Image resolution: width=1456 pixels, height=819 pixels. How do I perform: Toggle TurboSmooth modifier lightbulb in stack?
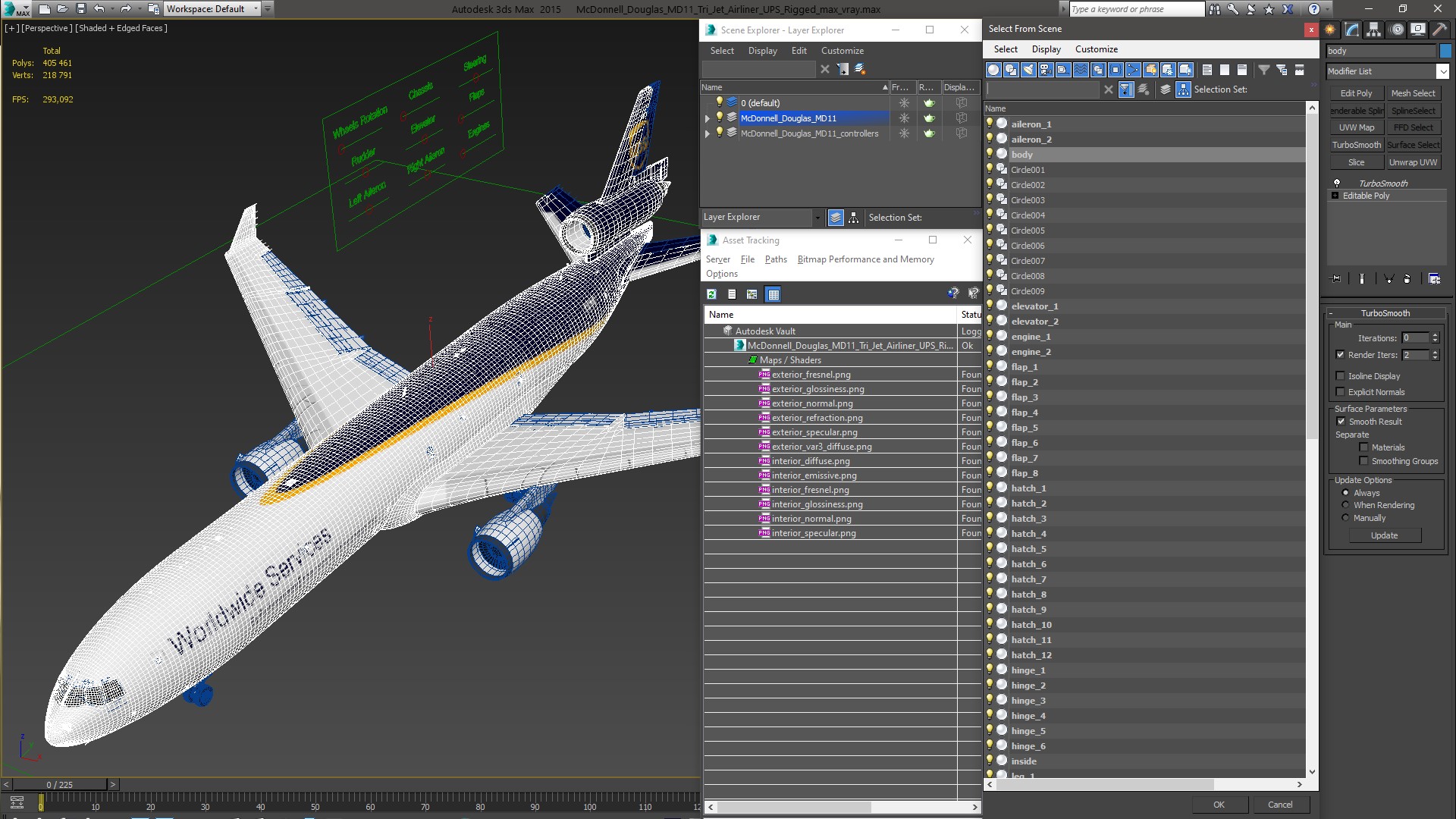pos(1337,184)
